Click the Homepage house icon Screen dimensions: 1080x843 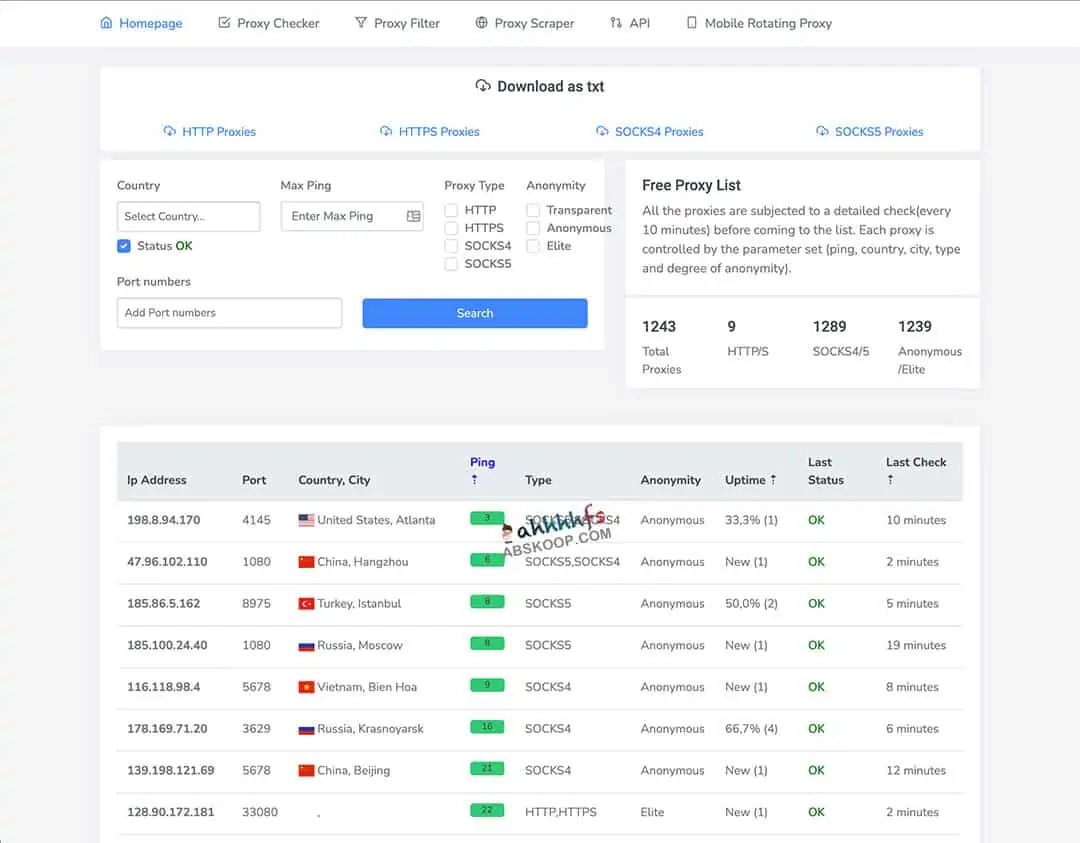coord(106,23)
